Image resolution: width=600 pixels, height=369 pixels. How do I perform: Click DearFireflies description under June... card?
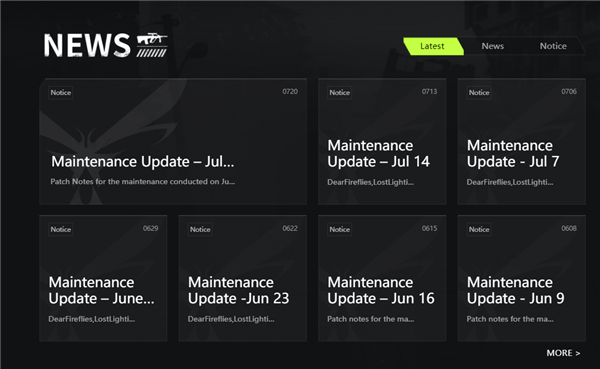tap(91, 319)
